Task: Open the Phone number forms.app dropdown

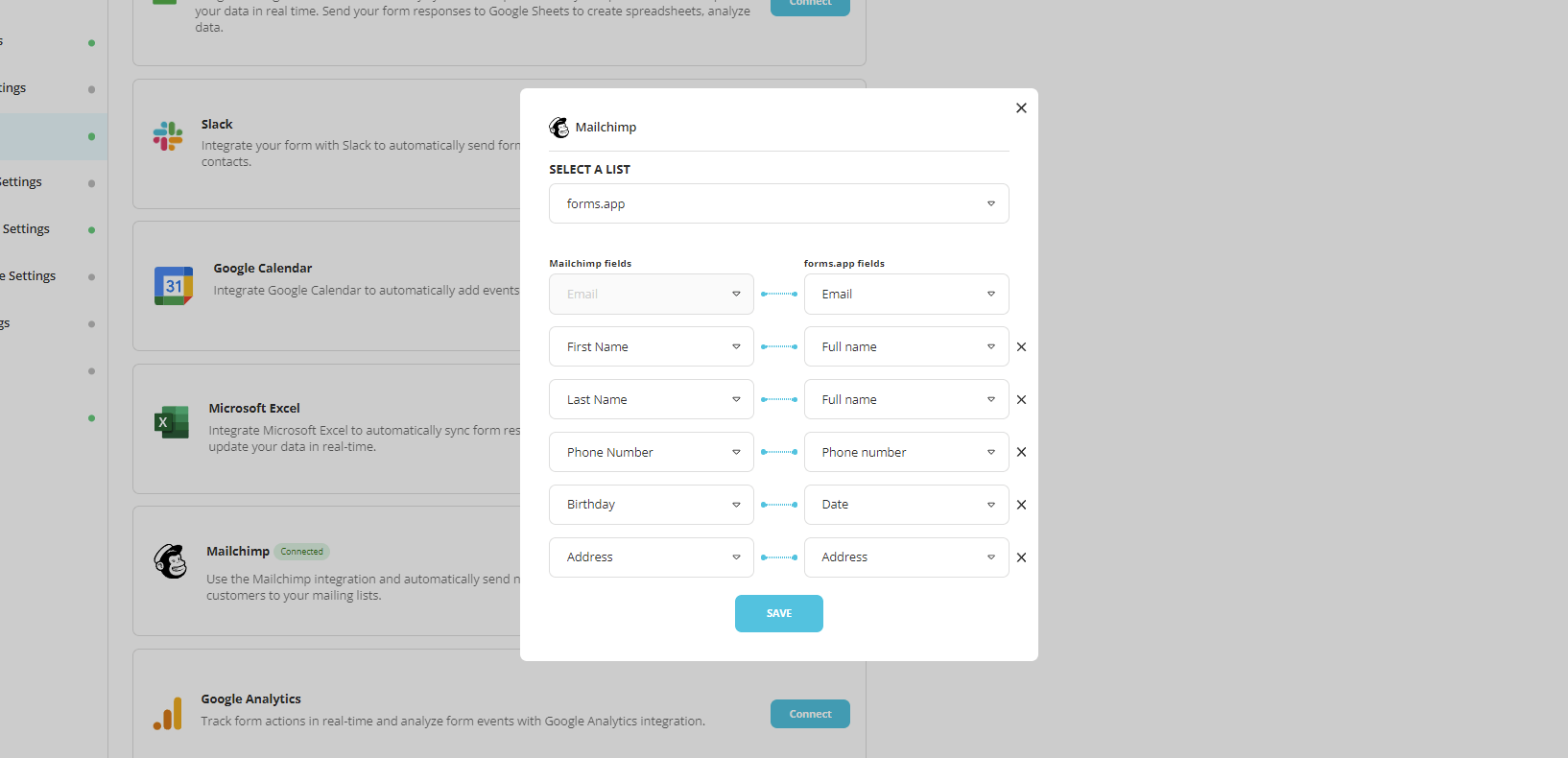Action: pos(906,452)
